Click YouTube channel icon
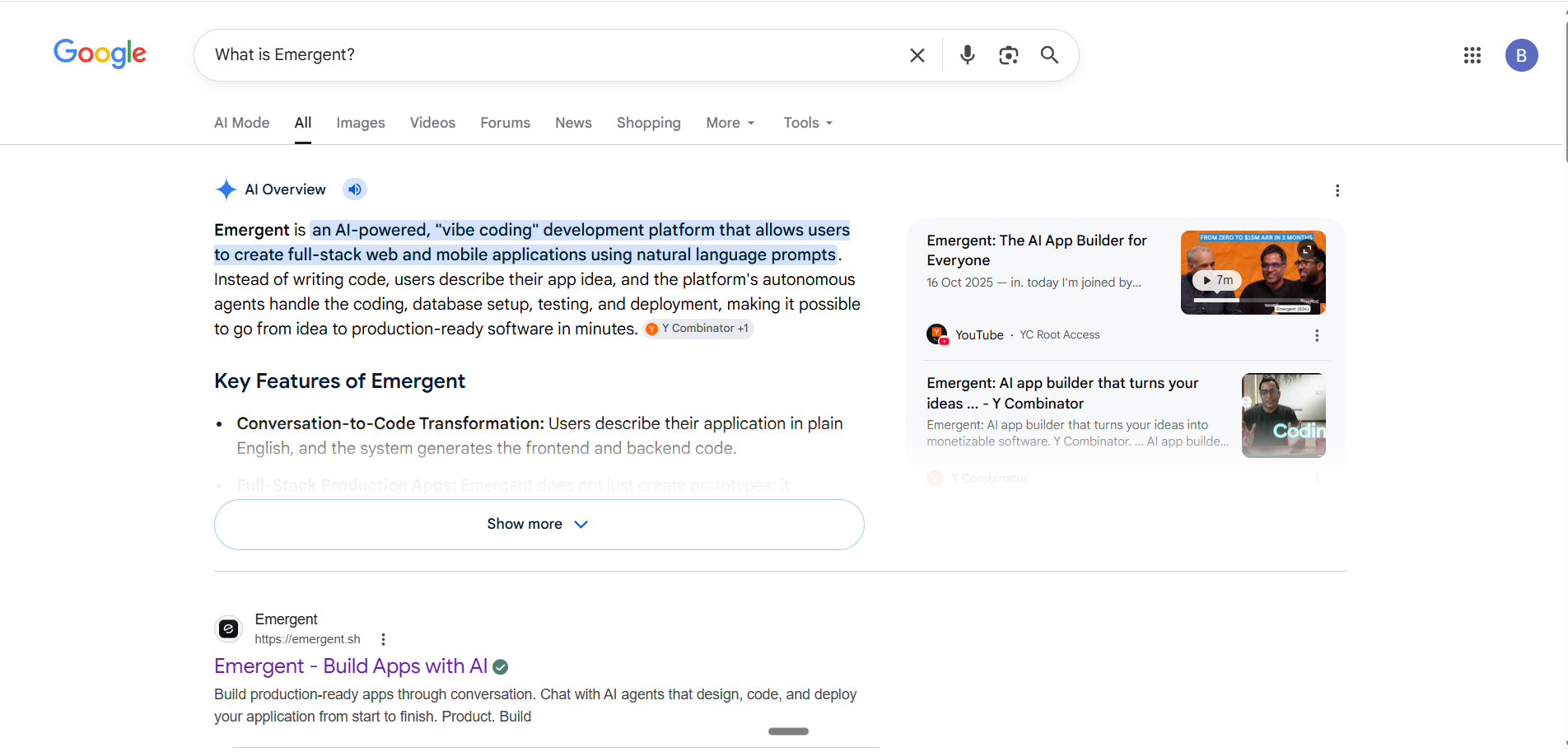Viewport: 1568px width, 752px height. pyautogui.click(x=937, y=334)
